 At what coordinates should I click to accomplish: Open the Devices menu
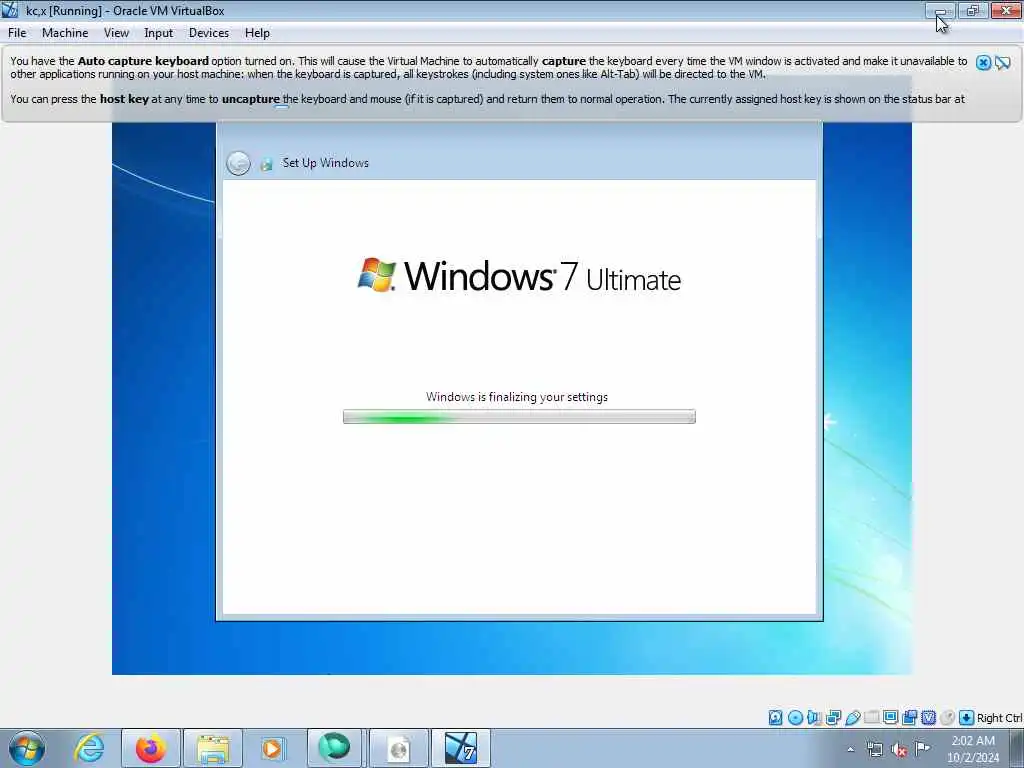(209, 33)
